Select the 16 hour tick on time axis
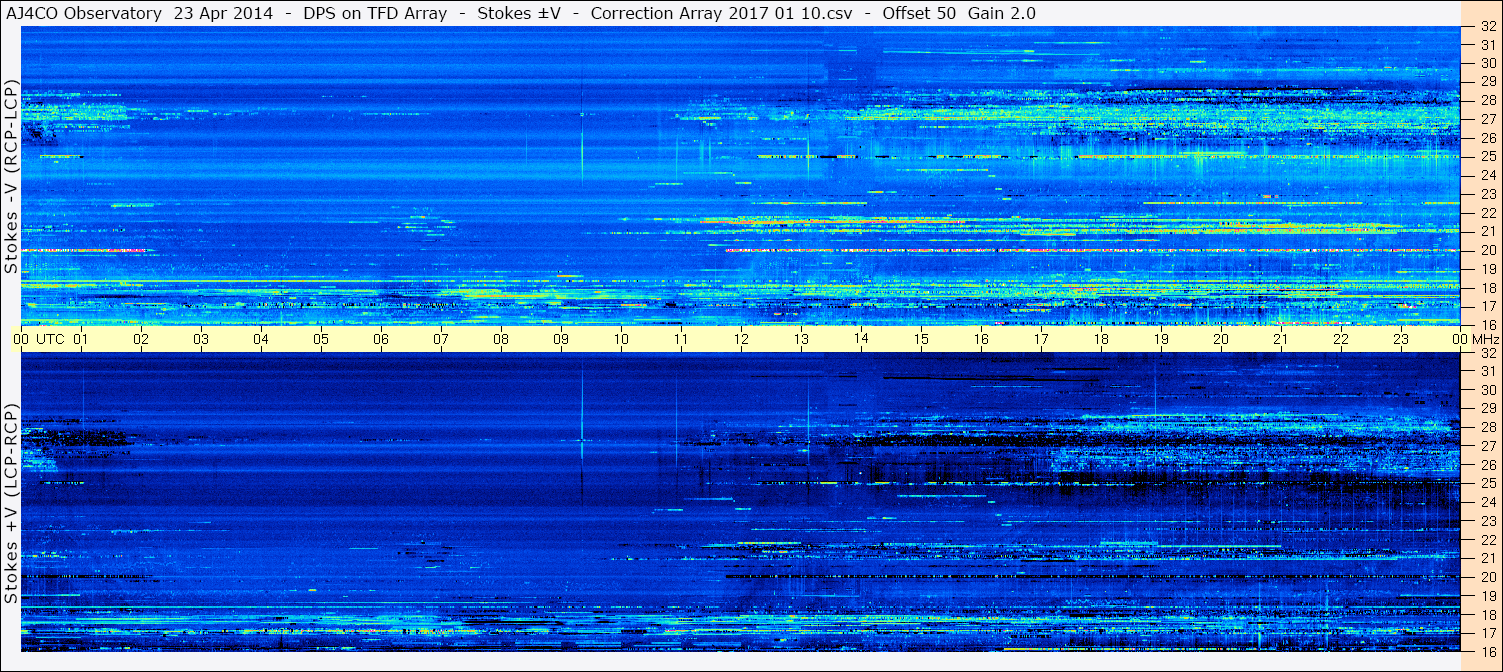 (x=981, y=339)
